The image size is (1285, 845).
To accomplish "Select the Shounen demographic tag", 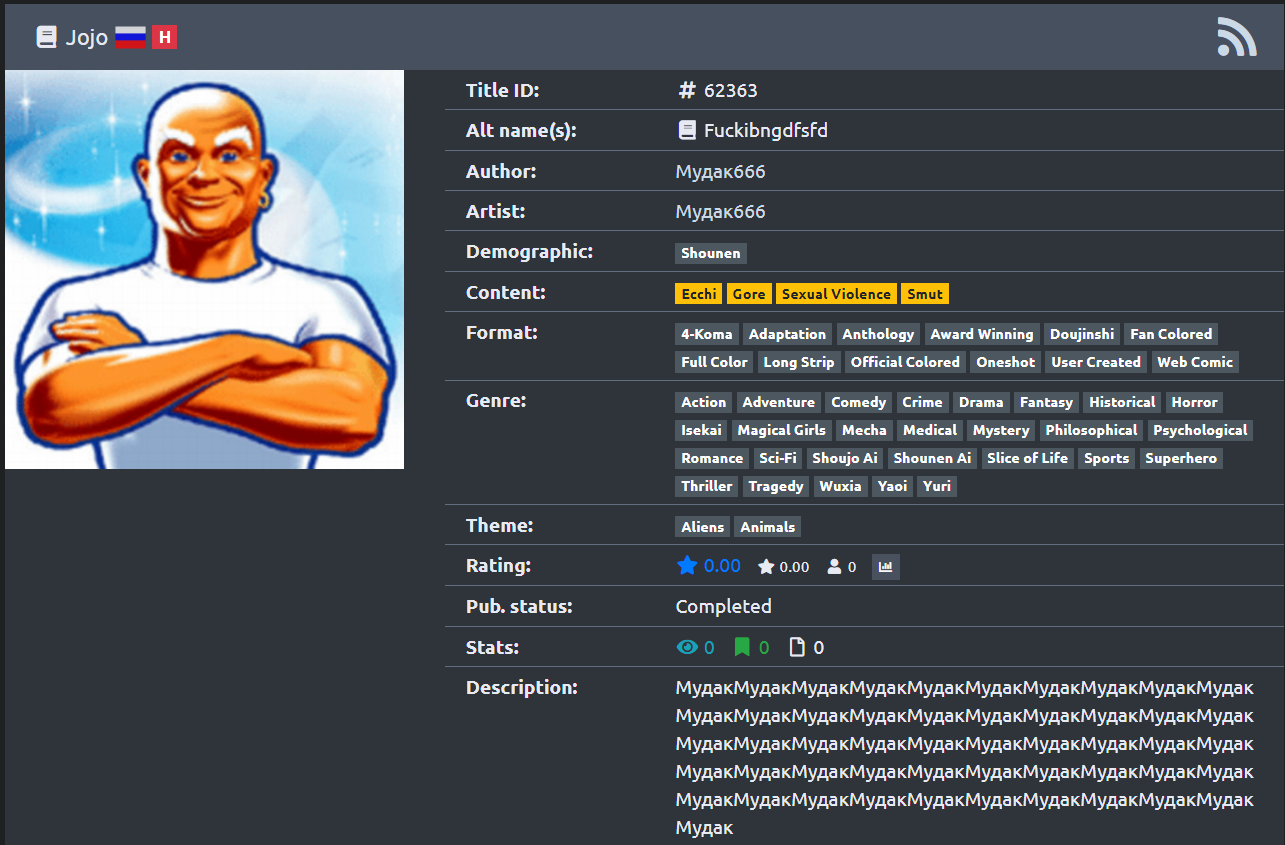I will 710,254.
